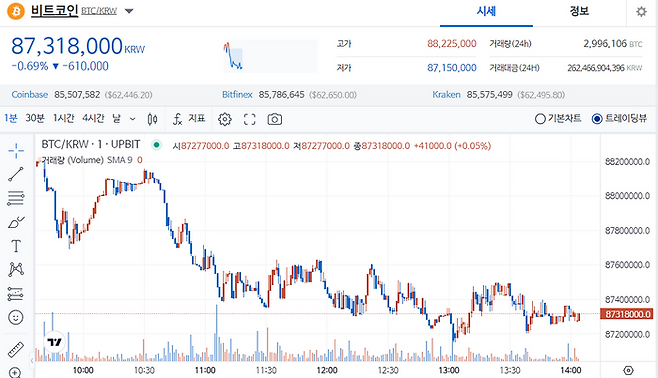Click the mini price sparkline thumbnail
658x378 pixels.
[x=270, y=56]
